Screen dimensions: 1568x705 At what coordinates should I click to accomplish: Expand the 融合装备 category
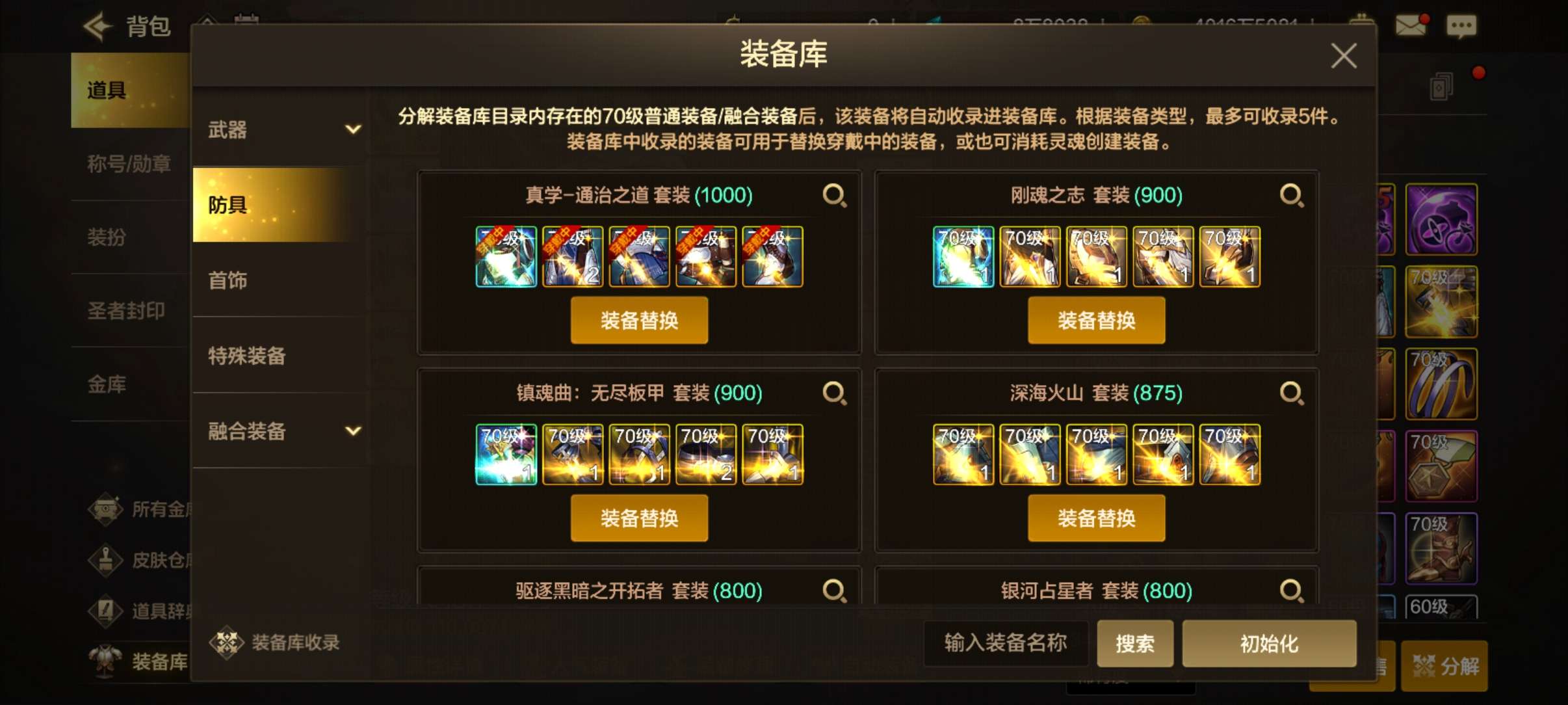(280, 431)
